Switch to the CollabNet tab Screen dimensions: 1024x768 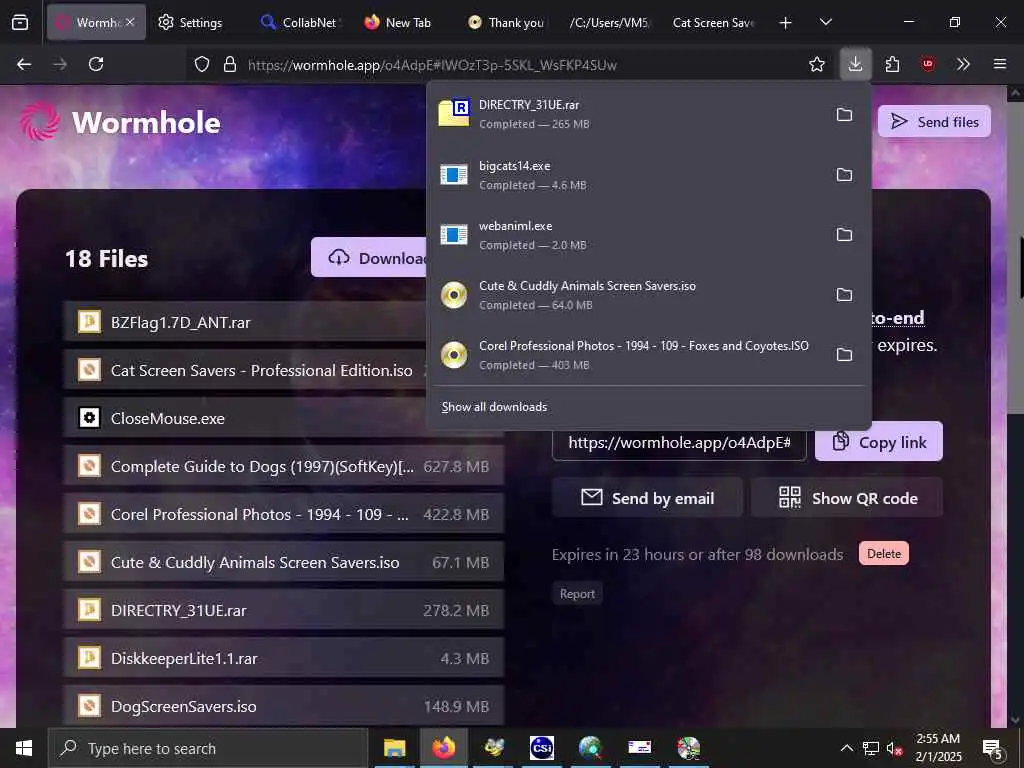pyautogui.click(x=298, y=22)
